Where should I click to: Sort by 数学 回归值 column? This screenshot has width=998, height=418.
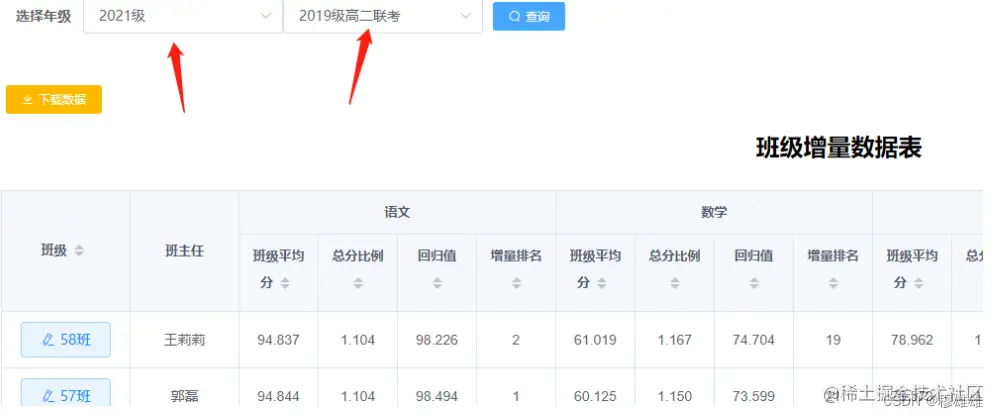tap(754, 283)
